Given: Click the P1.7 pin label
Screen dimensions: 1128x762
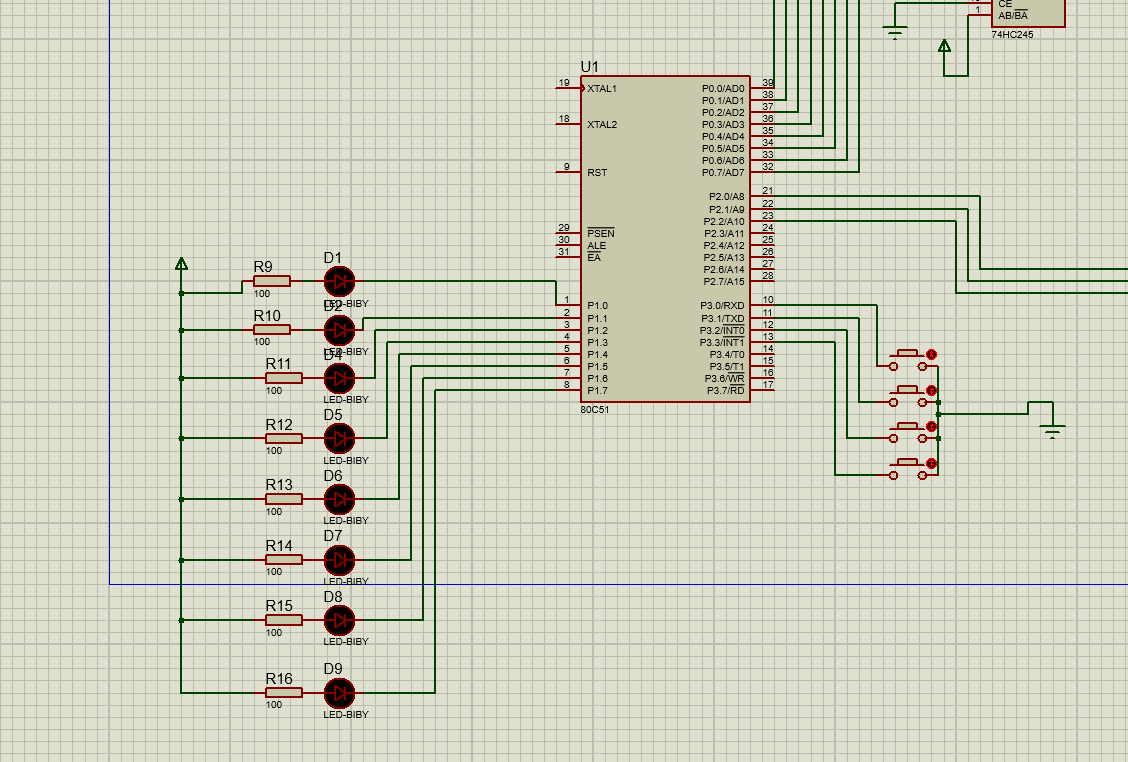Looking at the screenshot, I should [597, 391].
